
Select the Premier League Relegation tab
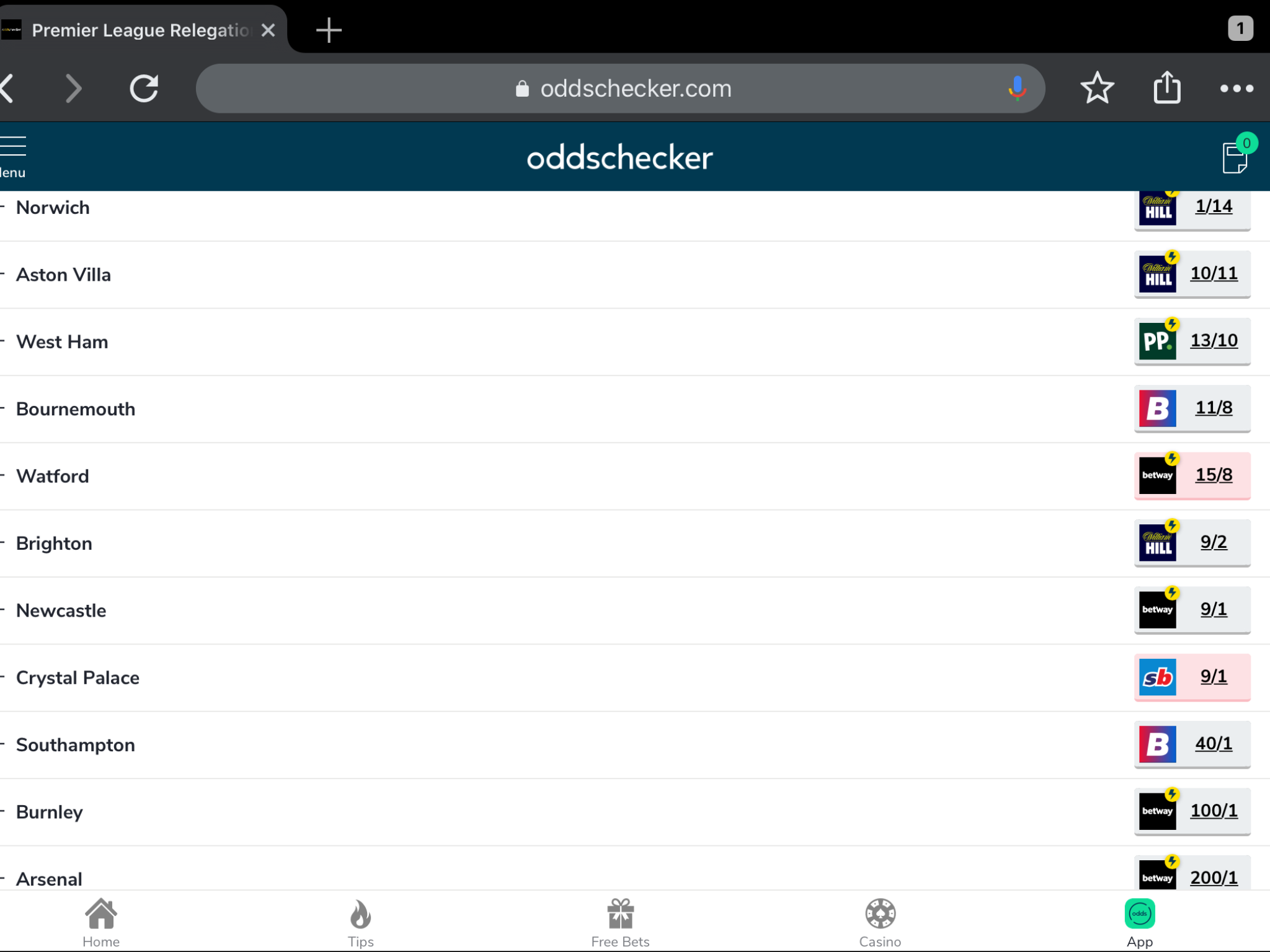pos(141,30)
